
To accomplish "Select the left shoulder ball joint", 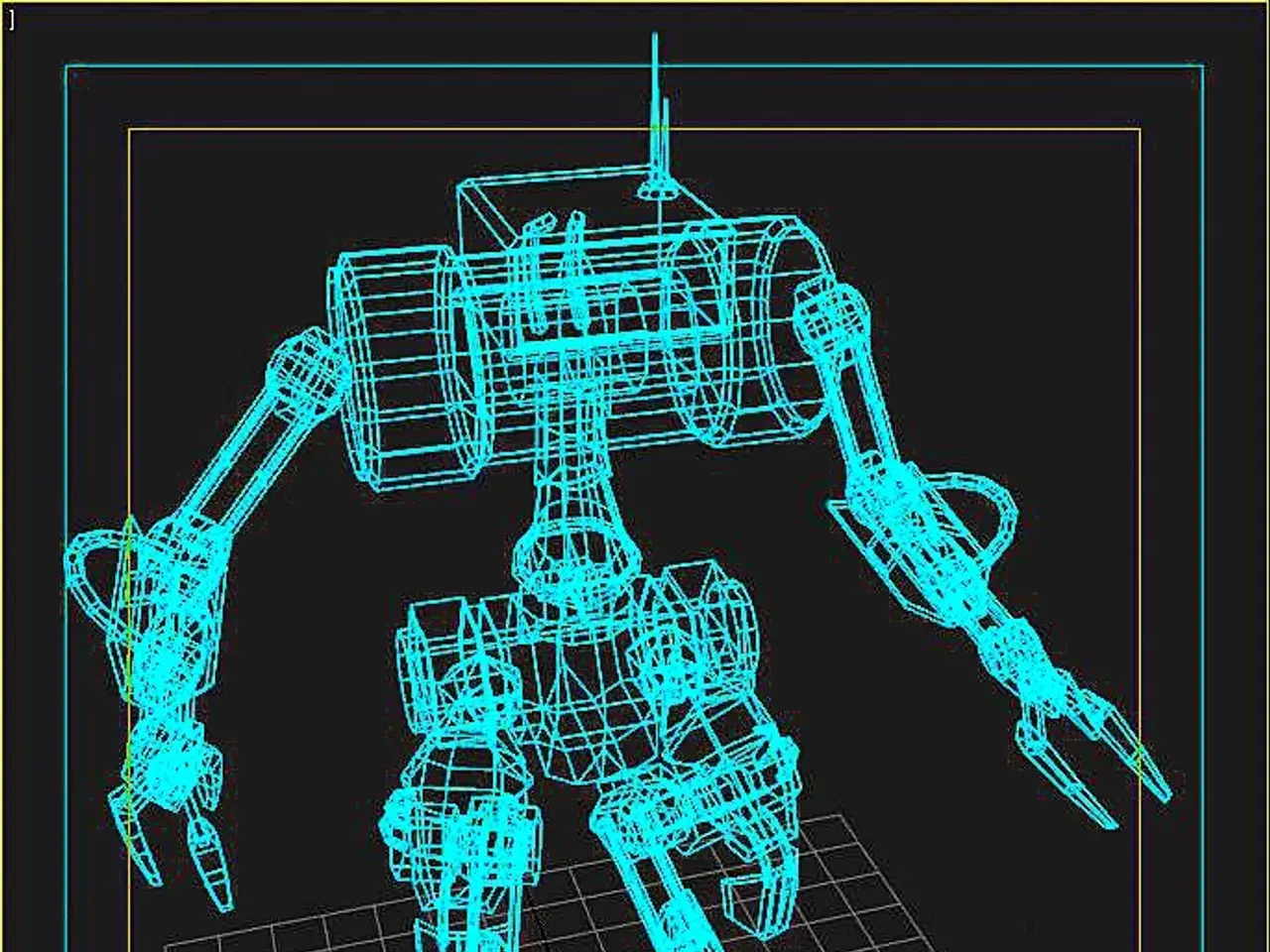I will click(301, 369).
